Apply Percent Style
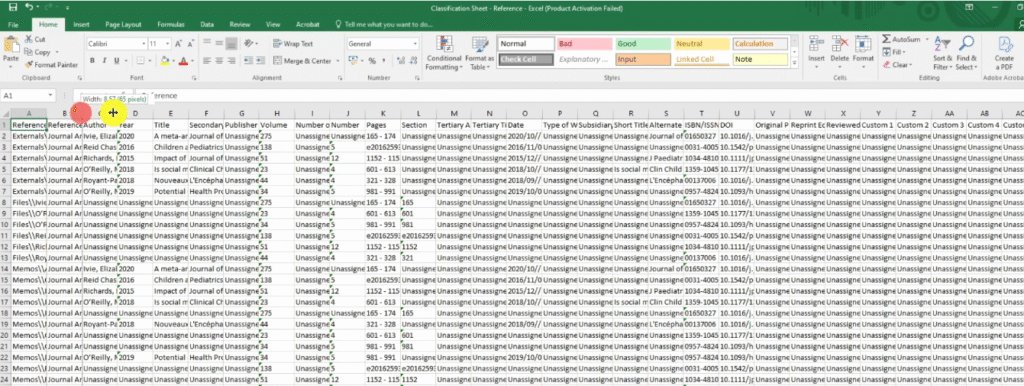The image size is (1024, 386). pos(372,61)
